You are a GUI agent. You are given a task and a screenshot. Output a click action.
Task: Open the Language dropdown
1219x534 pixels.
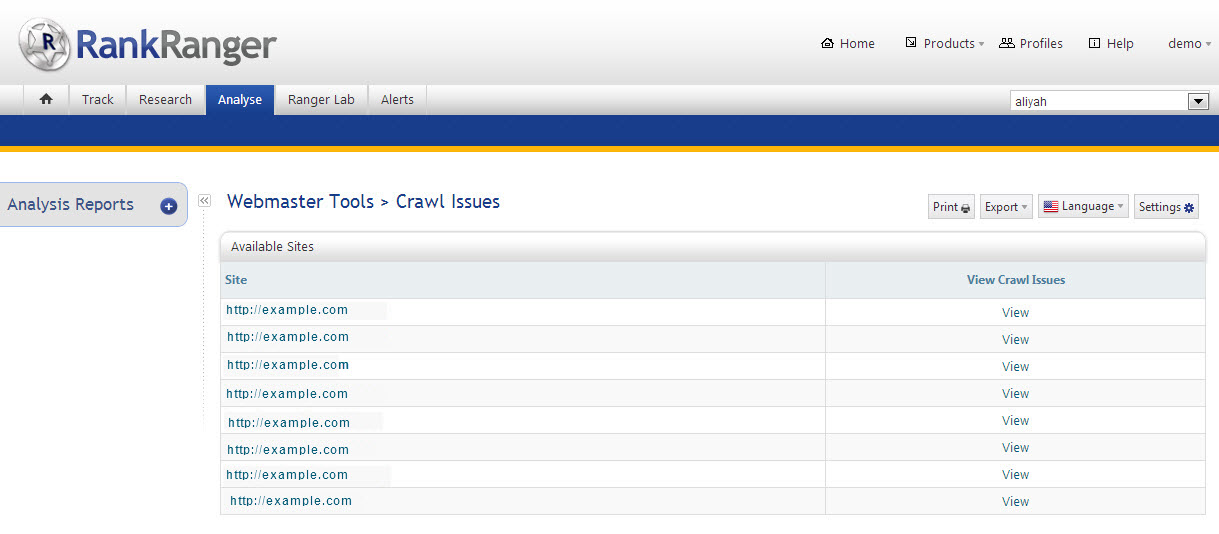[x=1083, y=207]
